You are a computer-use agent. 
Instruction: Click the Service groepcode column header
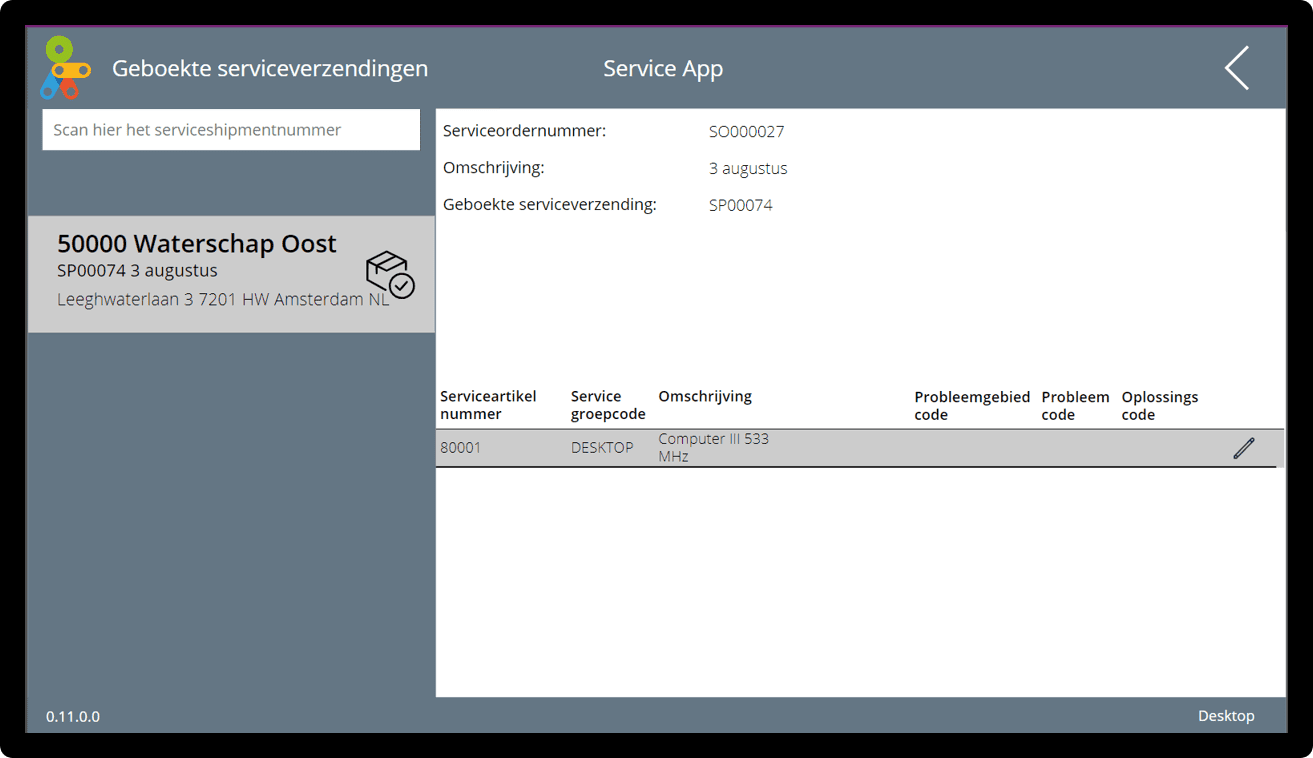[608, 405]
